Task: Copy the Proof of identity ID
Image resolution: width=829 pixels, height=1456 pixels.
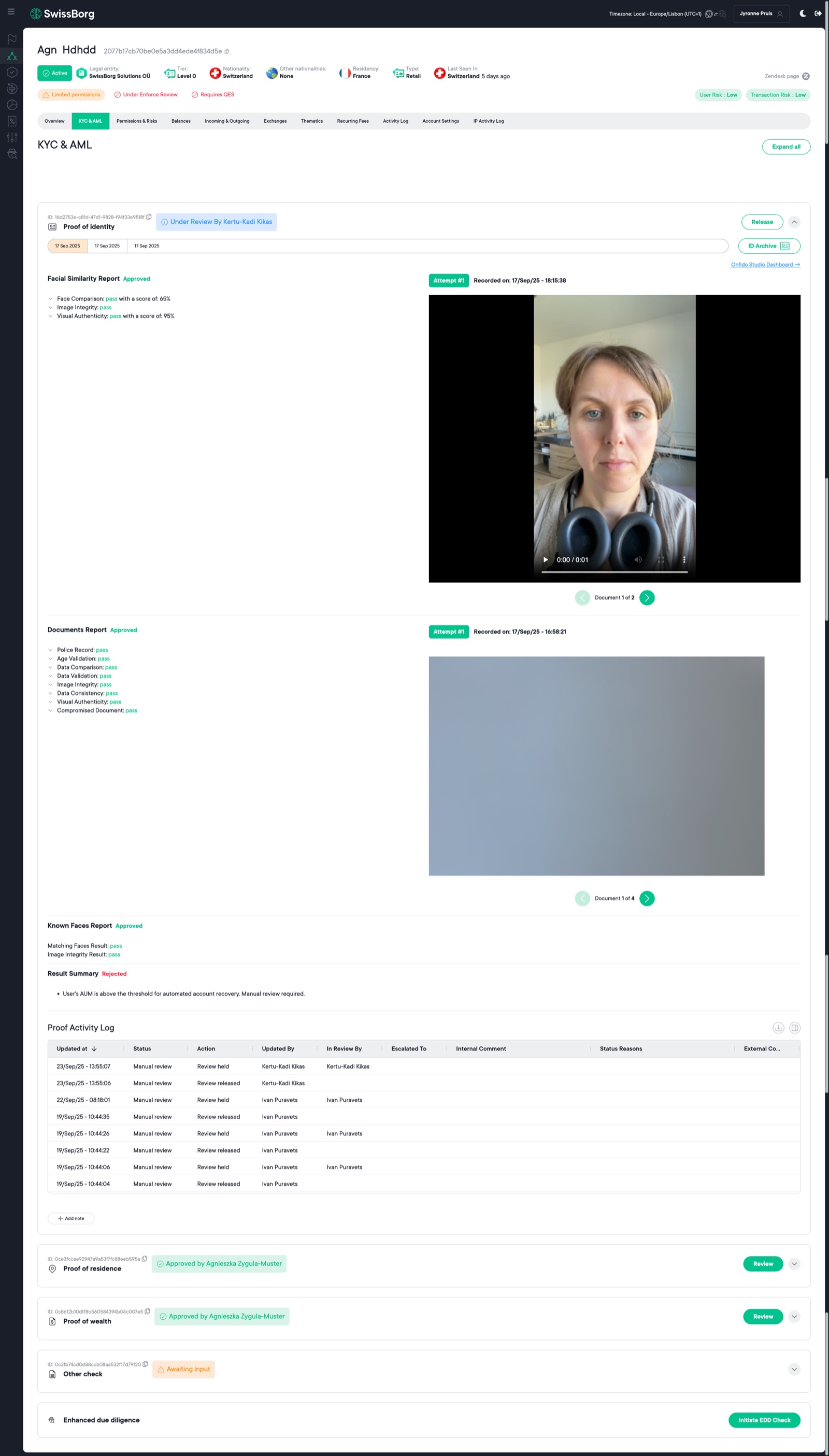Action: click(x=149, y=217)
